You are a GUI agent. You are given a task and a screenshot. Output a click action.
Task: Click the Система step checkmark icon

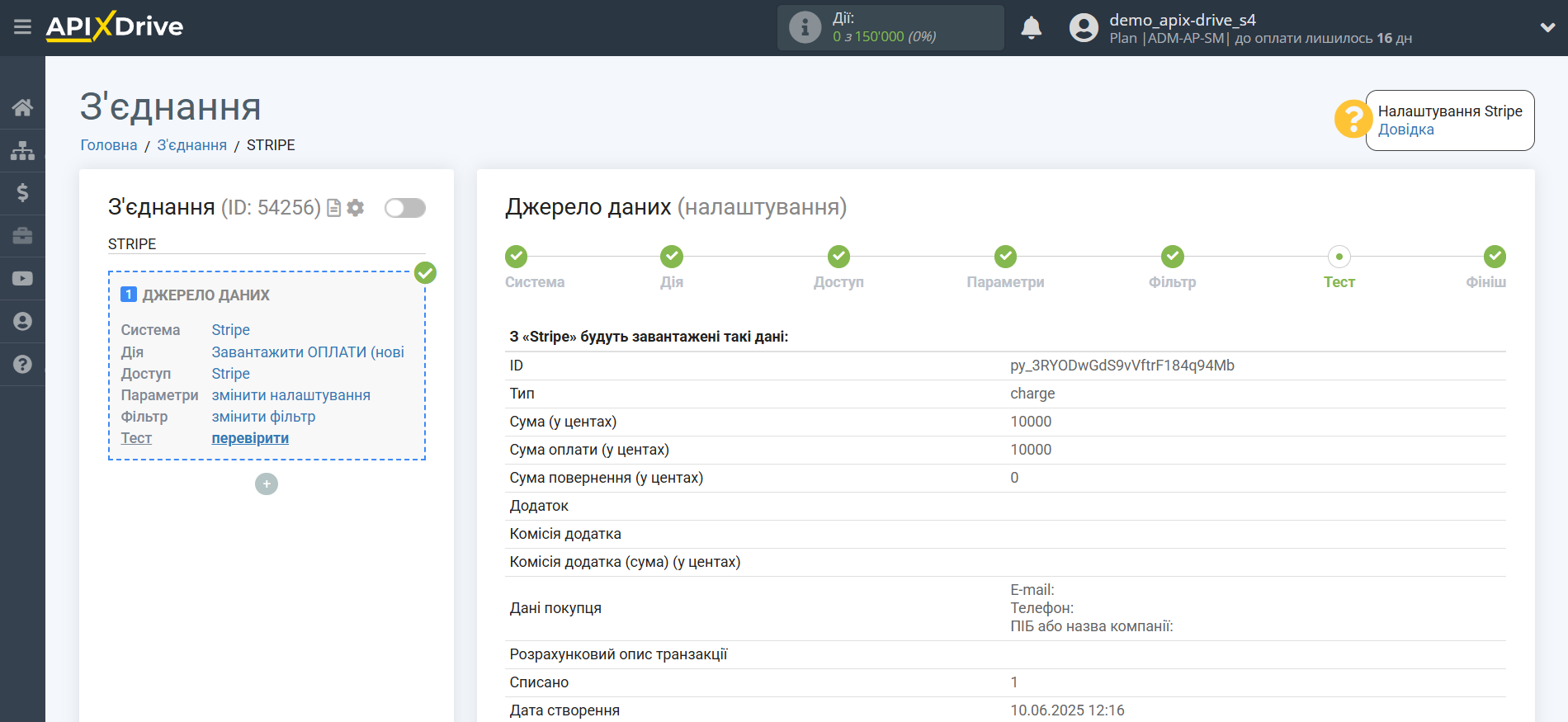coord(517,257)
